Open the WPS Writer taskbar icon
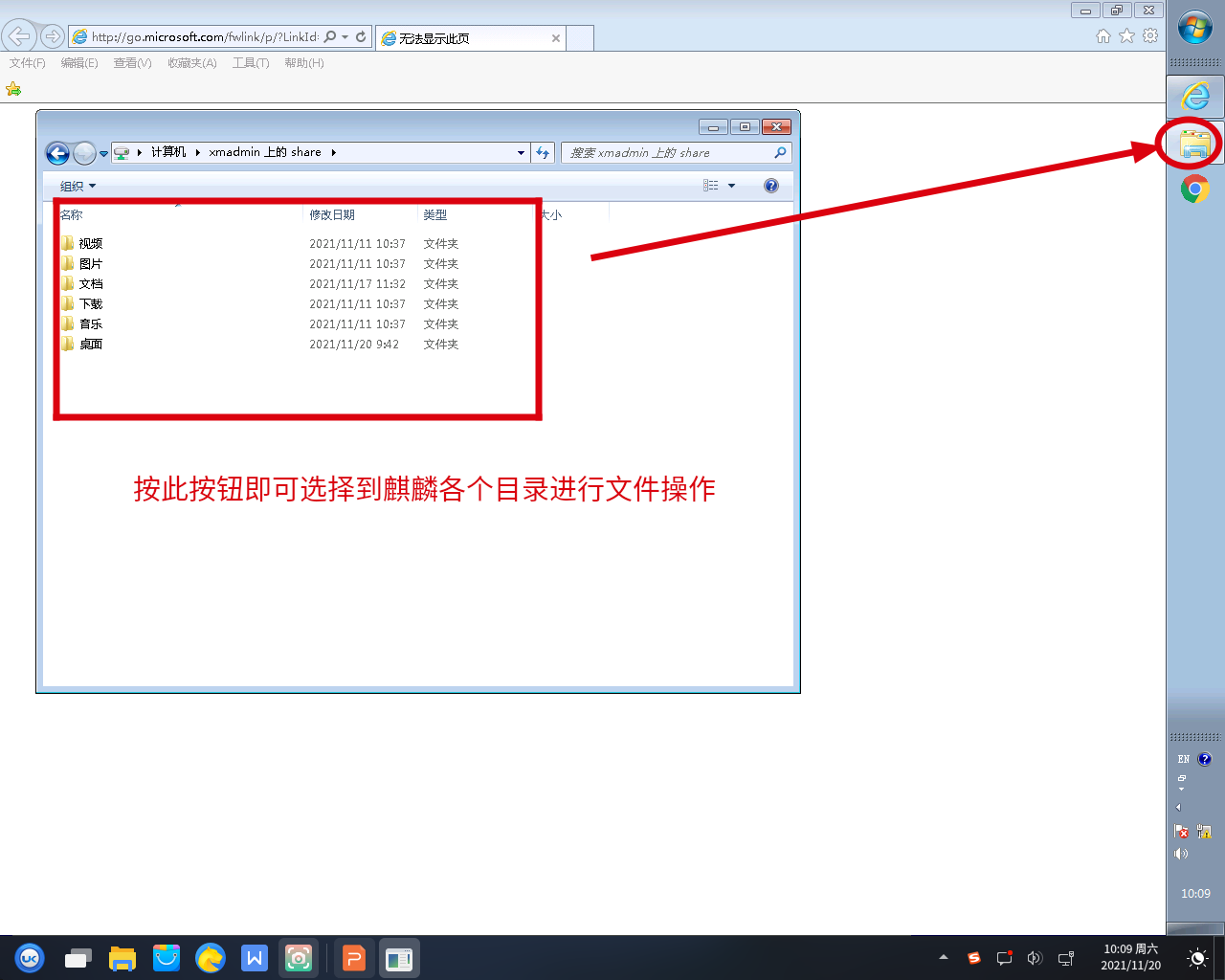This screenshot has width=1225, height=980. [x=255, y=958]
